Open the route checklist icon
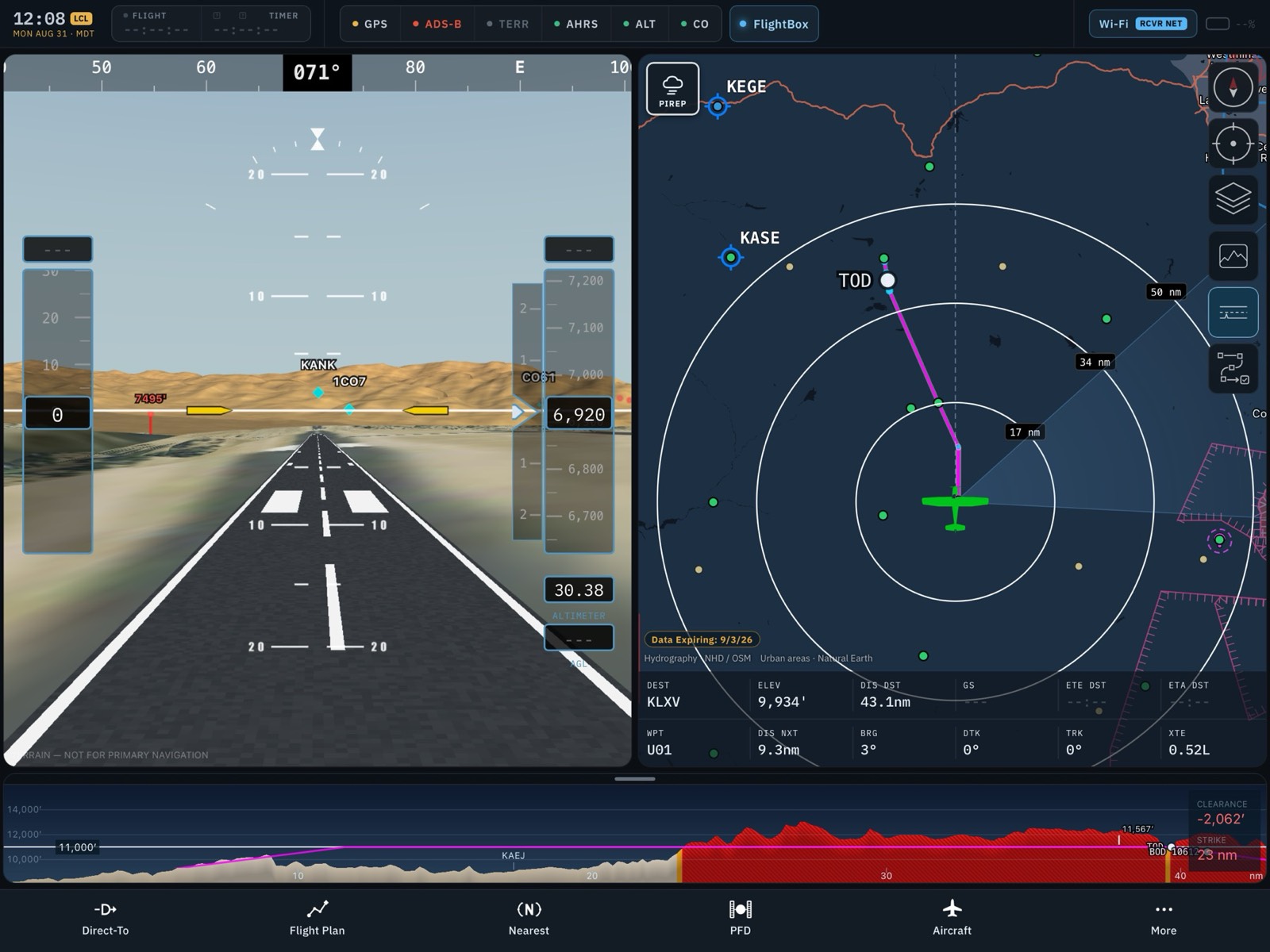The image size is (1270, 952). point(1233,369)
